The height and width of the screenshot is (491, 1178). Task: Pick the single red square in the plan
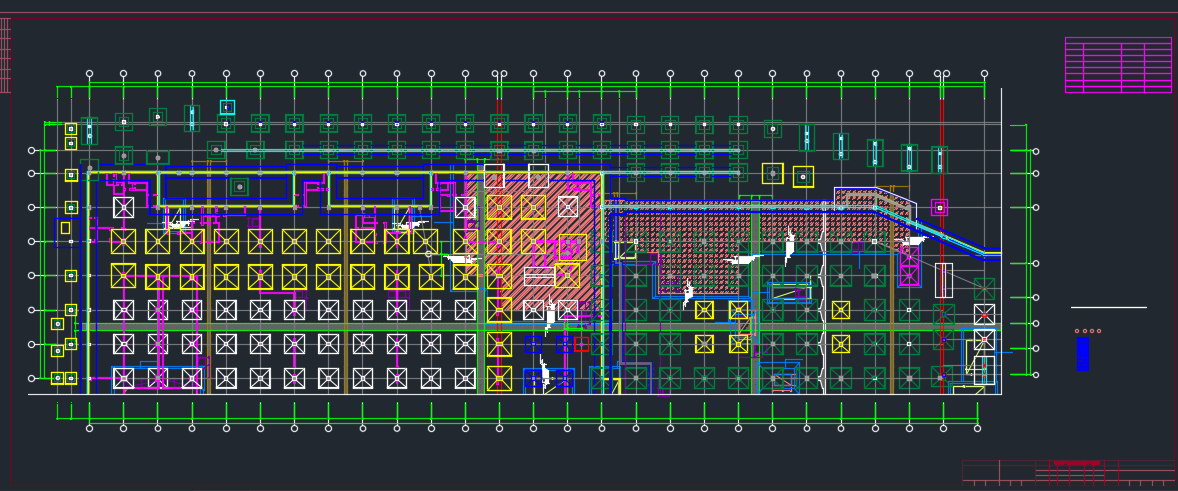[581, 345]
